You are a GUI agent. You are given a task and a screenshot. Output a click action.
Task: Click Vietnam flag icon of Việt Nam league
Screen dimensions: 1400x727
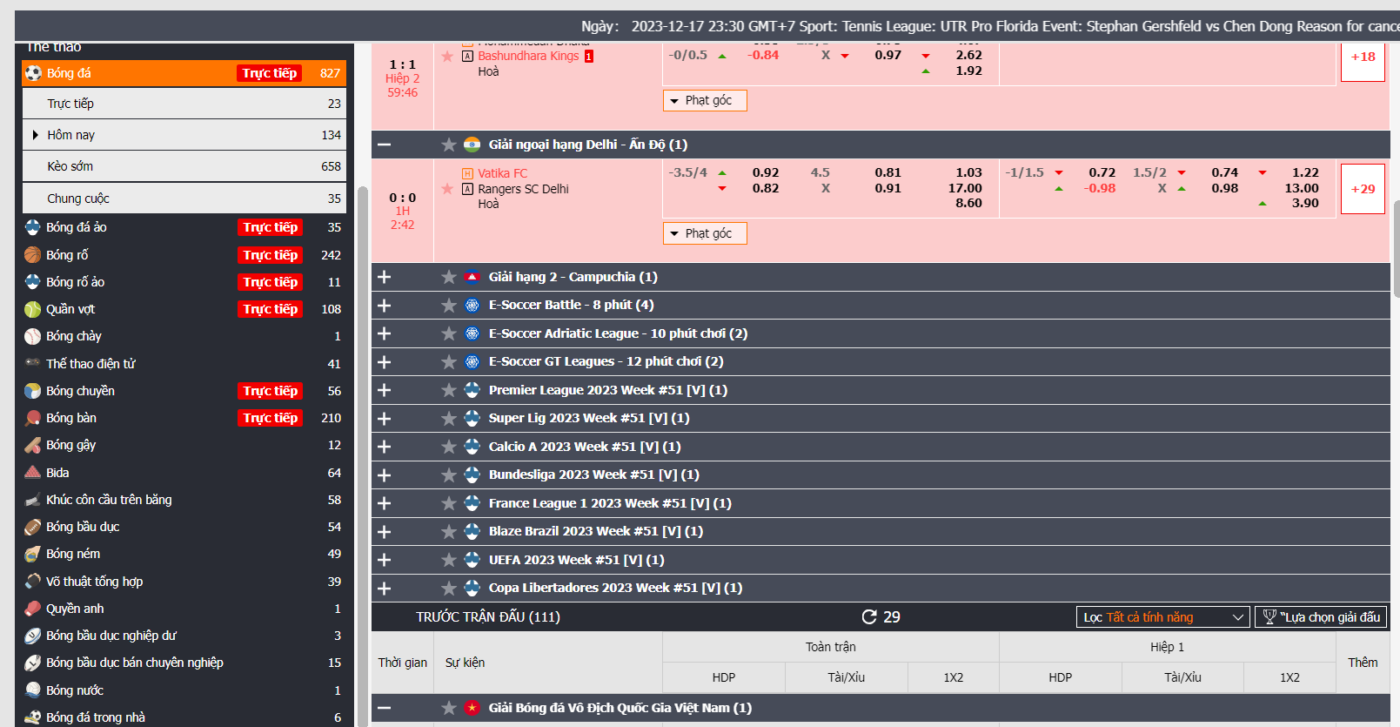click(472, 708)
